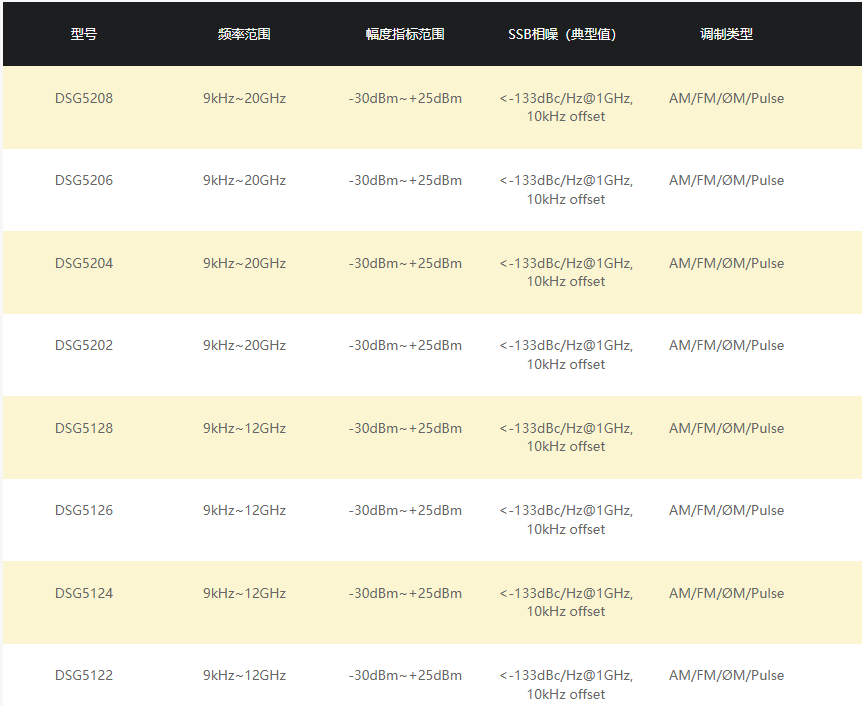Click SSB phase noise value for DSG5122
The image size is (862, 706).
pyautogui.click(x=566, y=685)
